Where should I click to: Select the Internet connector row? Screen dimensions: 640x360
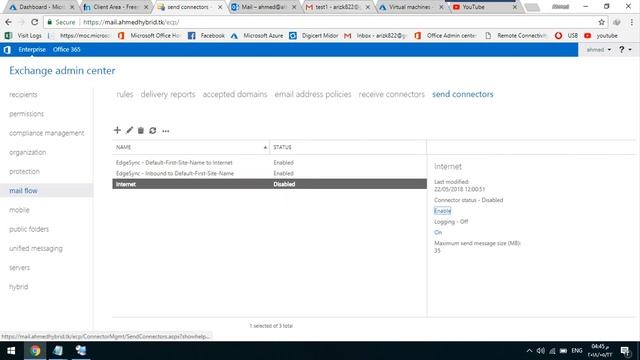pyautogui.click(x=269, y=184)
